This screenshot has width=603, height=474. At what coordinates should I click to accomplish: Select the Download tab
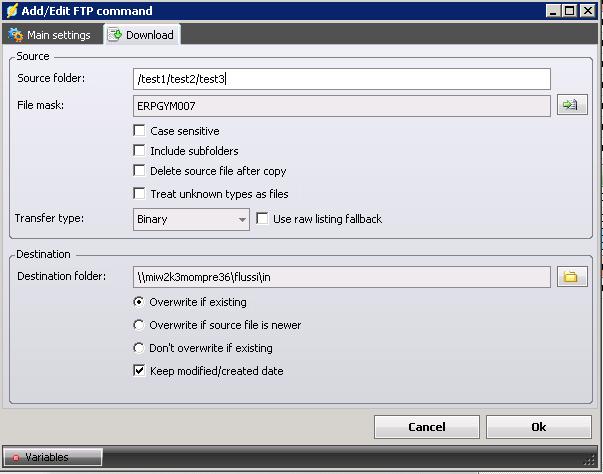tap(141, 35)
